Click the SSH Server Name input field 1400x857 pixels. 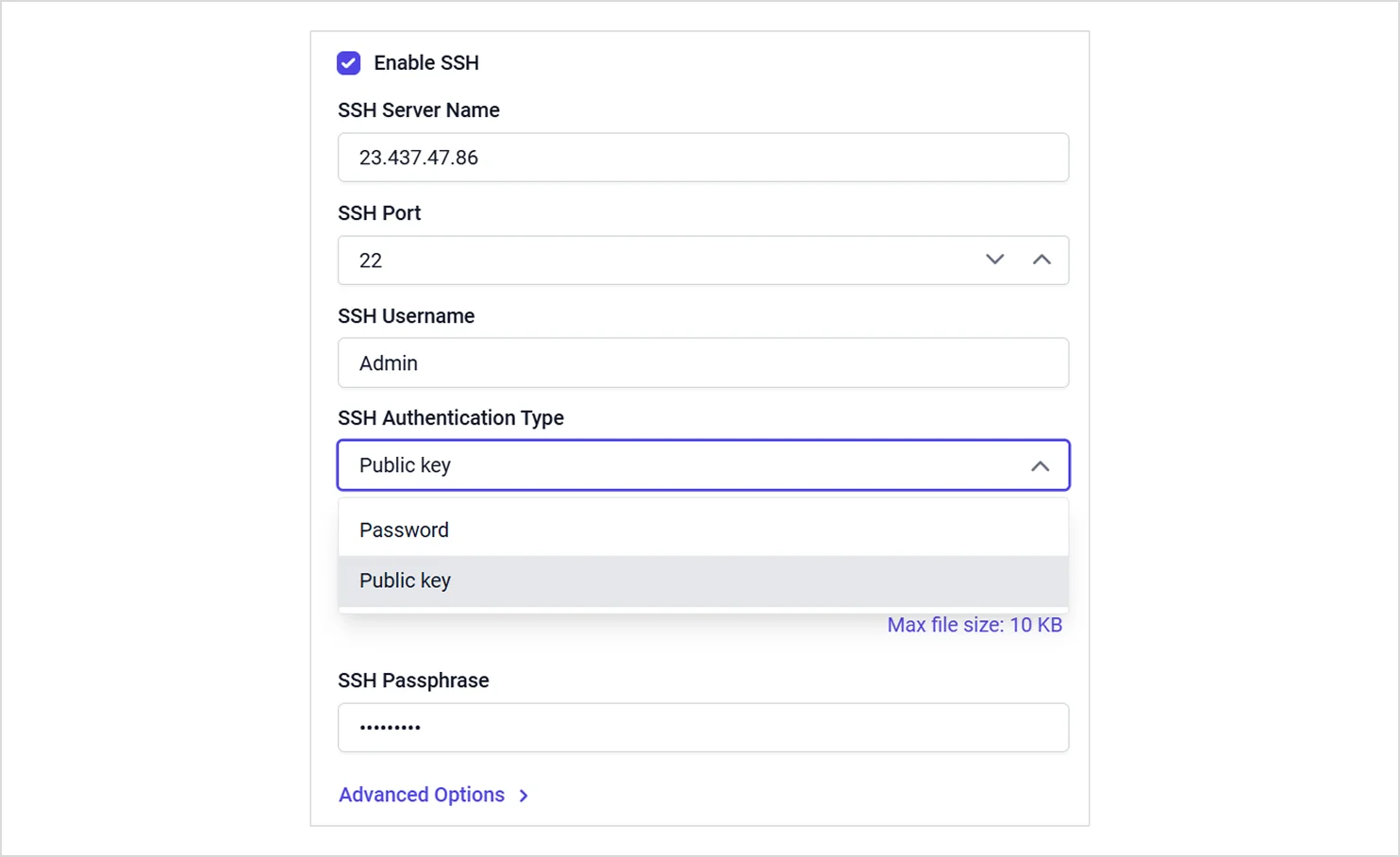[703, 158]
